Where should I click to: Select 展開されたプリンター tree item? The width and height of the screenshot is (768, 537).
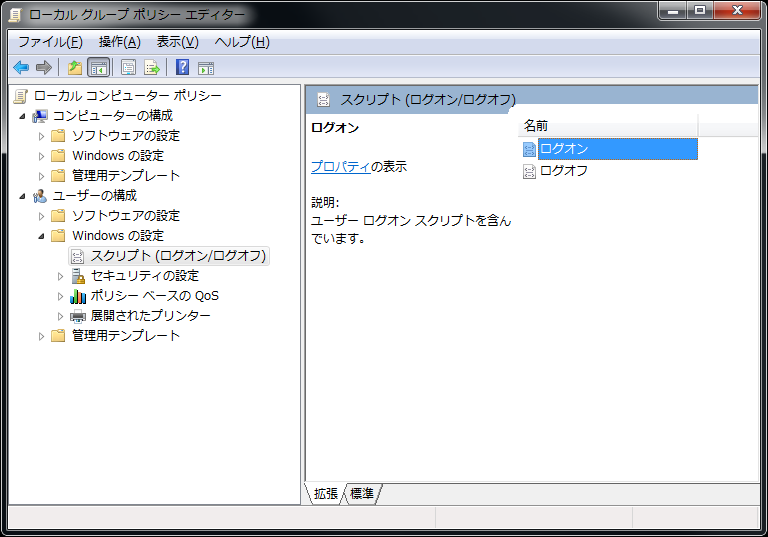click(x=150, y=316)
